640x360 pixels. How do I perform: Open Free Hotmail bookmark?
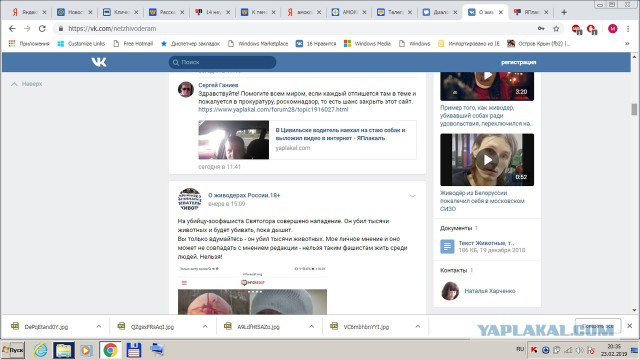(x=133, y=43)
